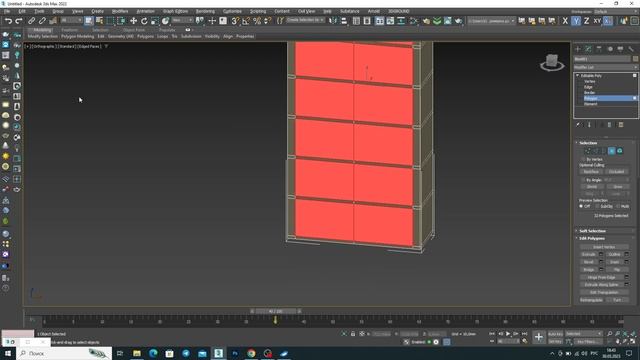Click the object color swatch beside the name field
This screenshot has height=360, width=640.
point(635,59)
